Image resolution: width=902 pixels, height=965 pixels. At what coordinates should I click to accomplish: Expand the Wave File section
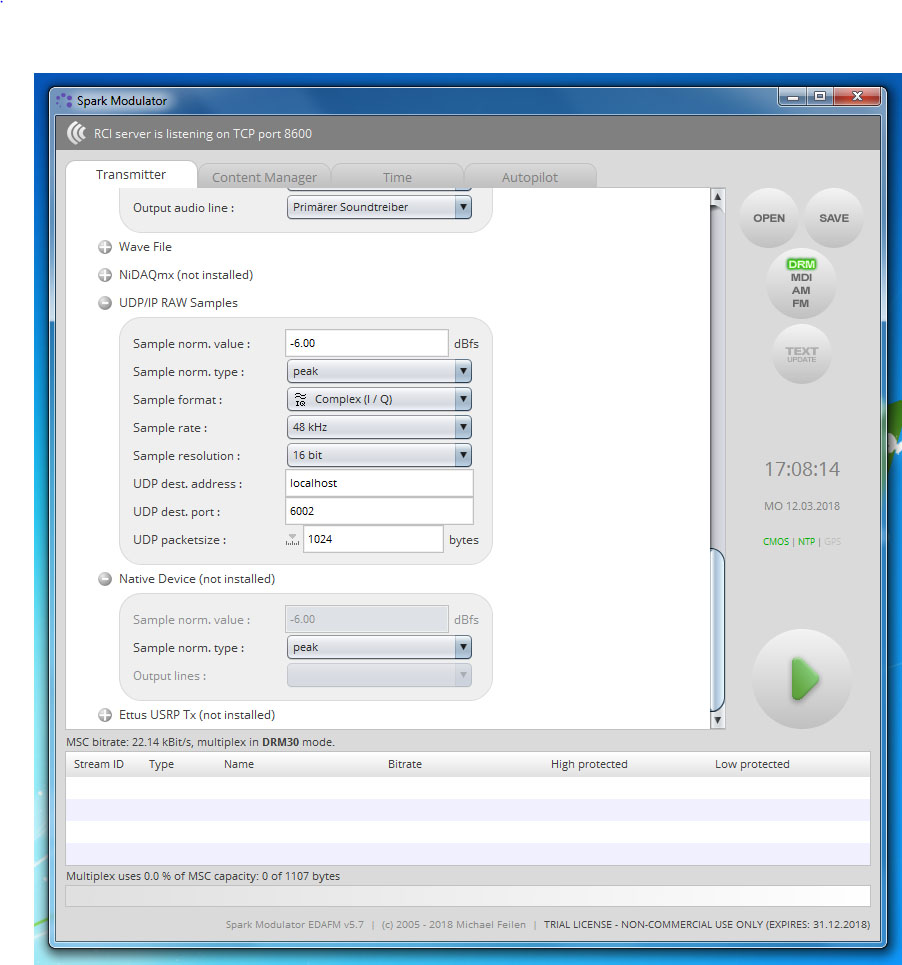tap(105, 247)
